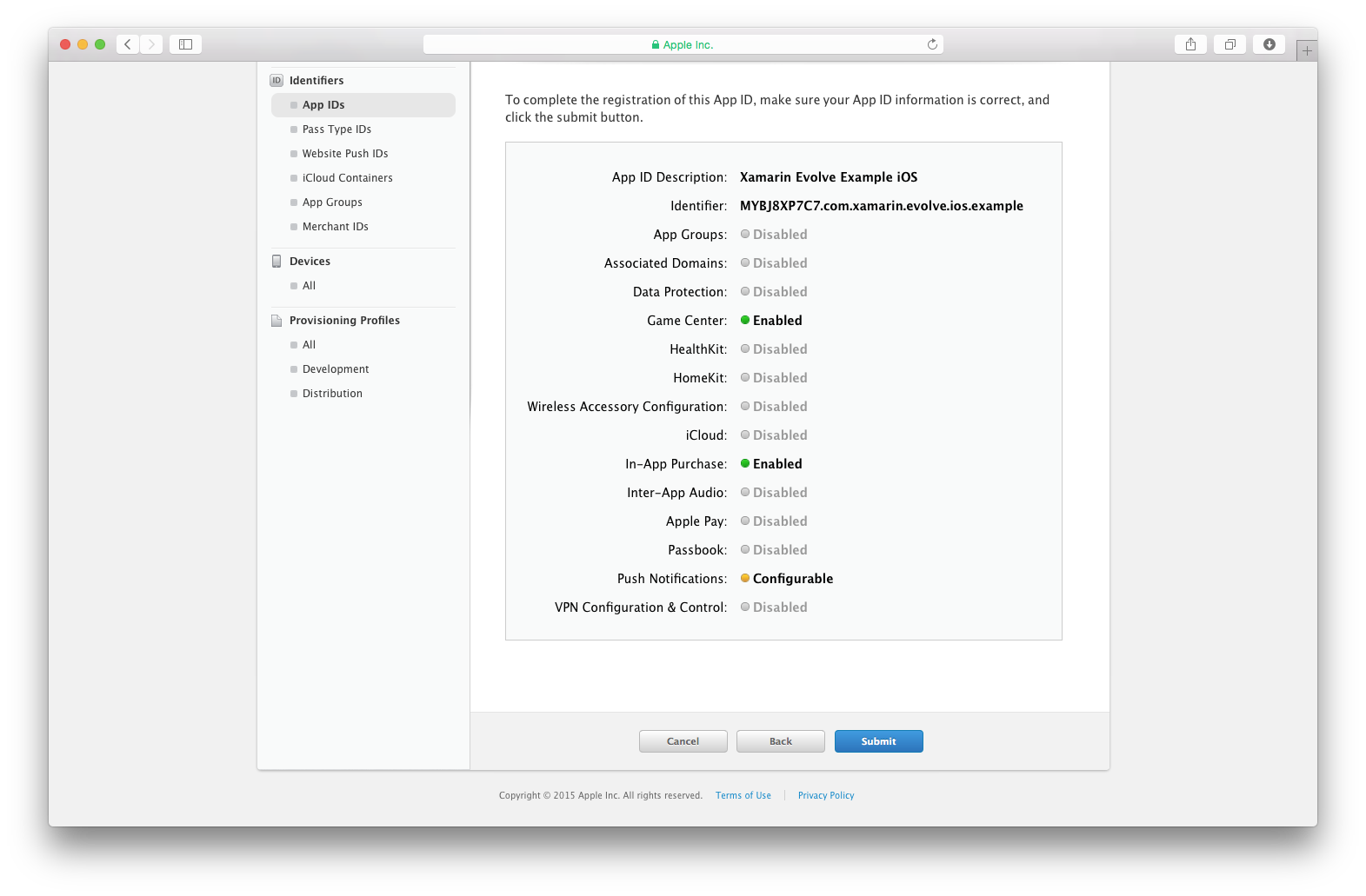Click the App Groups disabled status dot
Image resolution: width=1366 pixels, height=896 pixels.
[x=745, y=234]
